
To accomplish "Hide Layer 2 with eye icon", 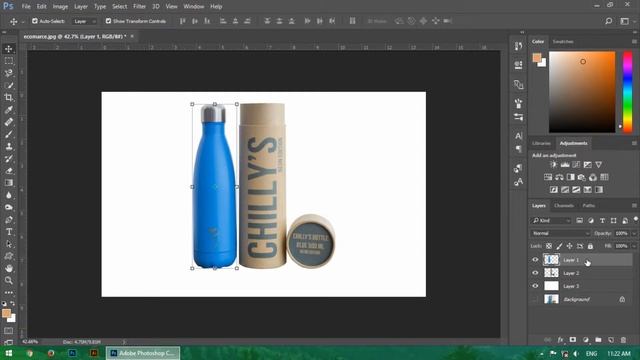I will pyautogui.click(x=535, y=273).
